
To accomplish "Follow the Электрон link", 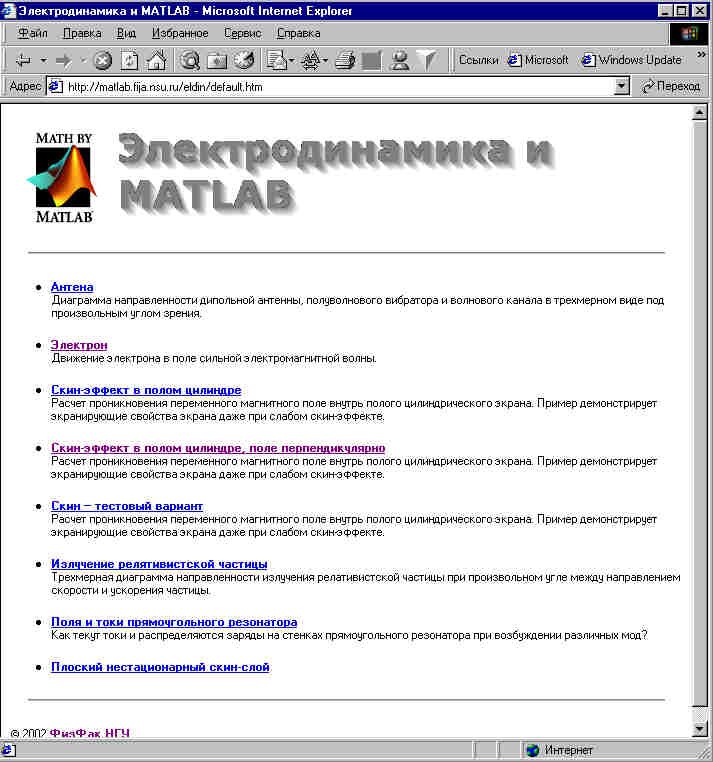I will point(79,345).
